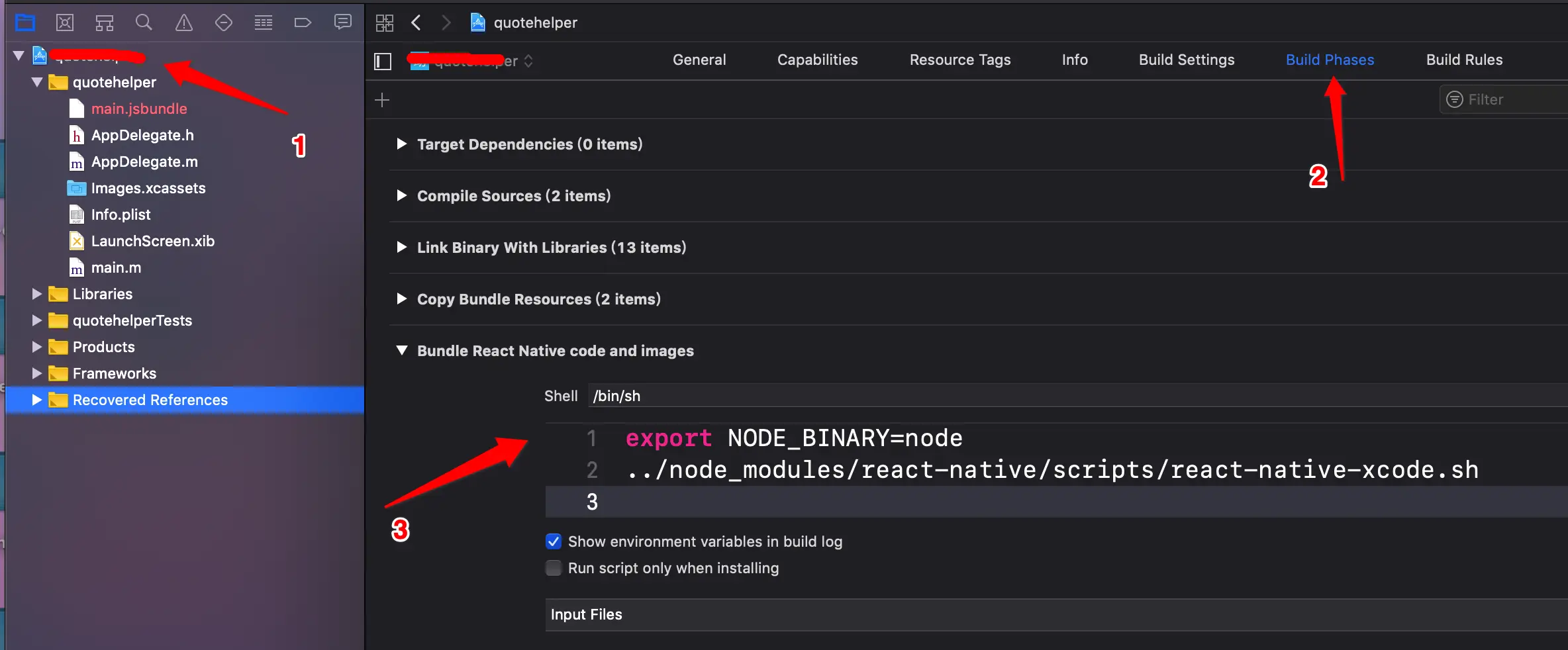Image resolution: width=1568 pixels, height=650 pixels.
Task: Open the Symbol navigator
Action: coord(105,23)
